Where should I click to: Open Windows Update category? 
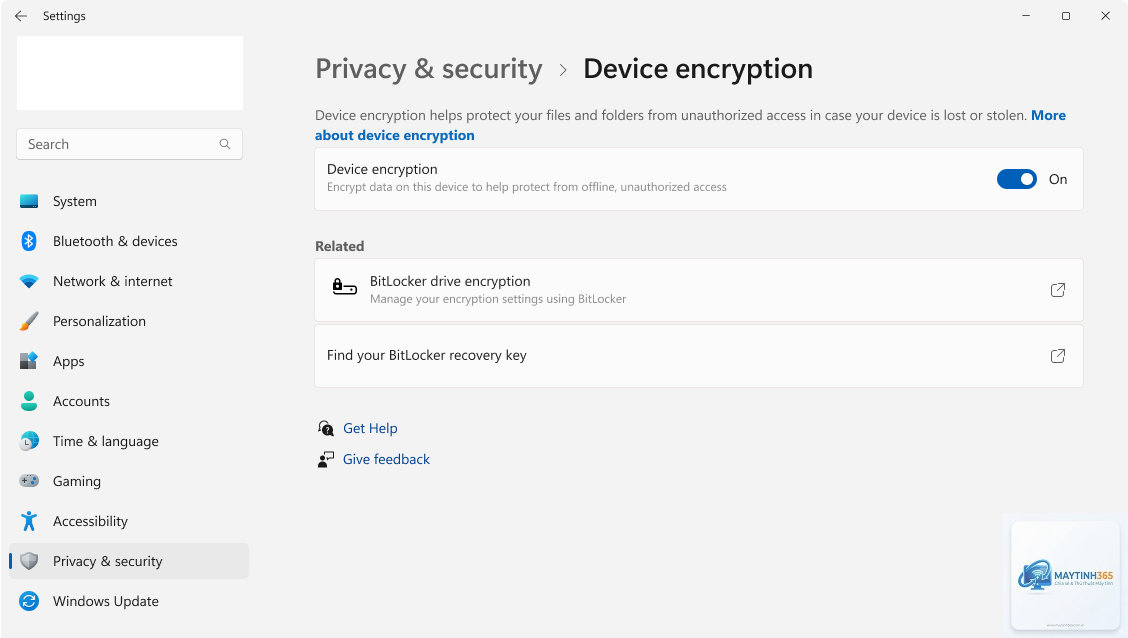pos(129,601)
